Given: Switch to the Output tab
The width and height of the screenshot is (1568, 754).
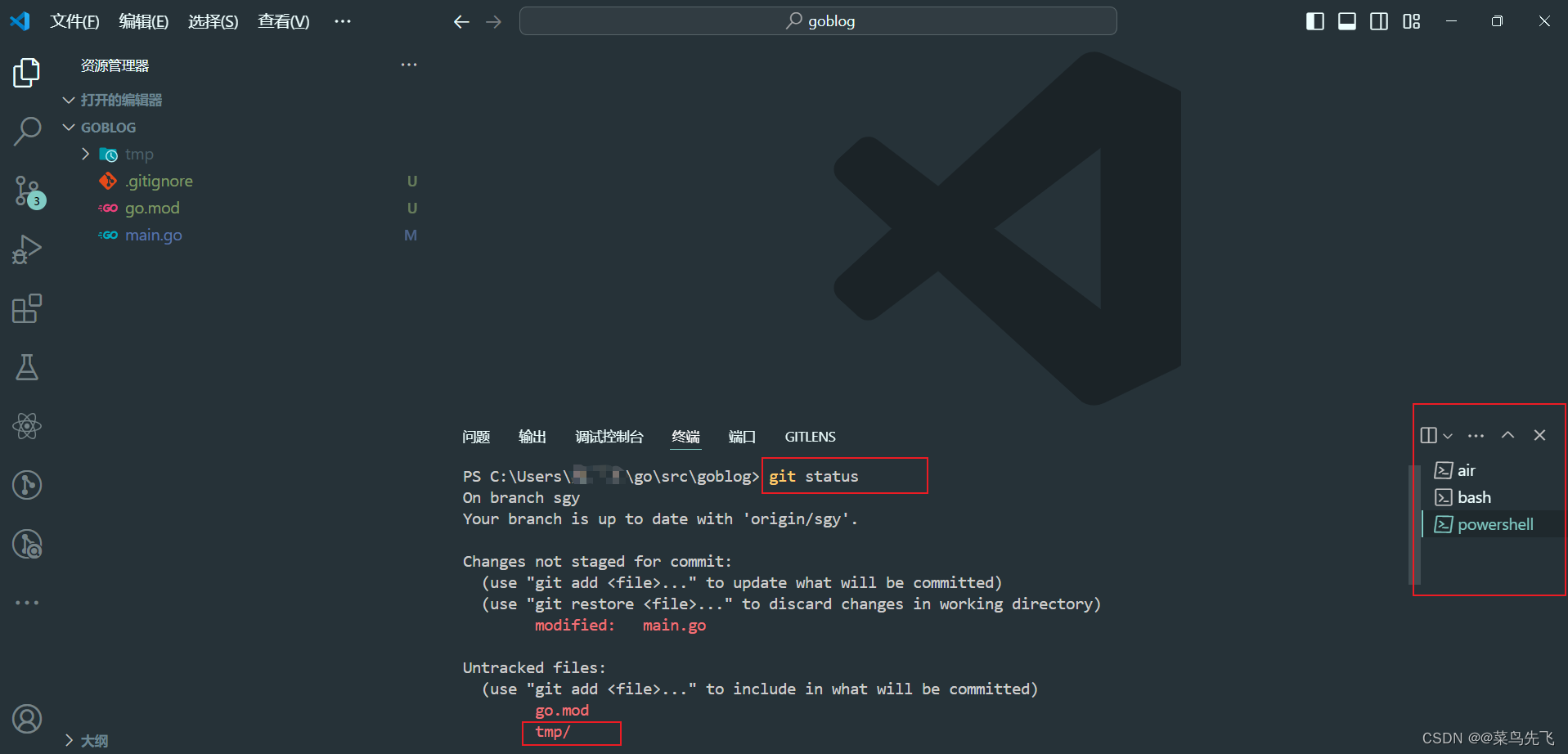Looking at the screenshot, I should (532, 437).
